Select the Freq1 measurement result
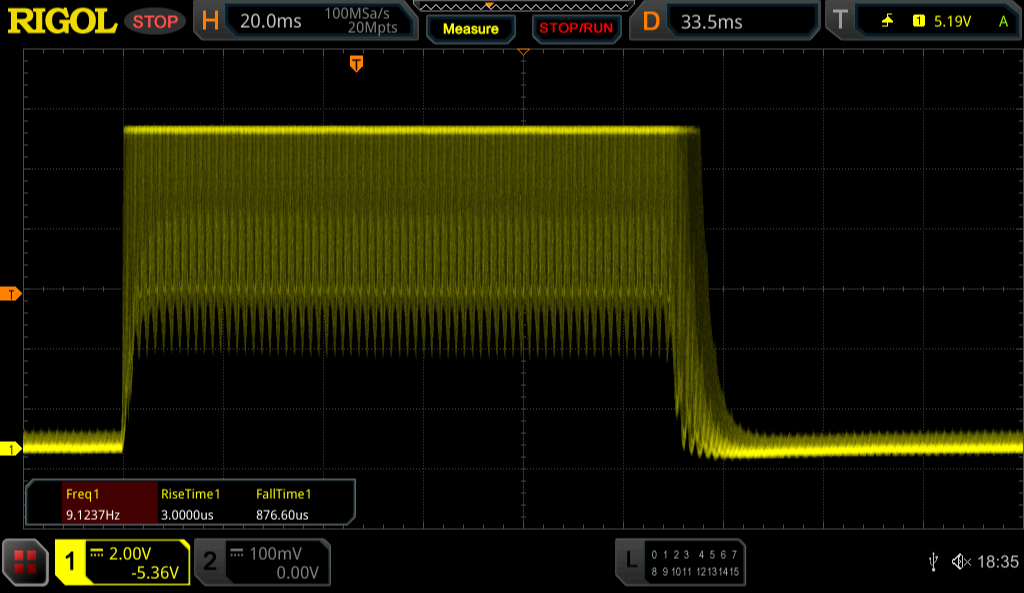The image size is (1024, 593). click(92, 504)
